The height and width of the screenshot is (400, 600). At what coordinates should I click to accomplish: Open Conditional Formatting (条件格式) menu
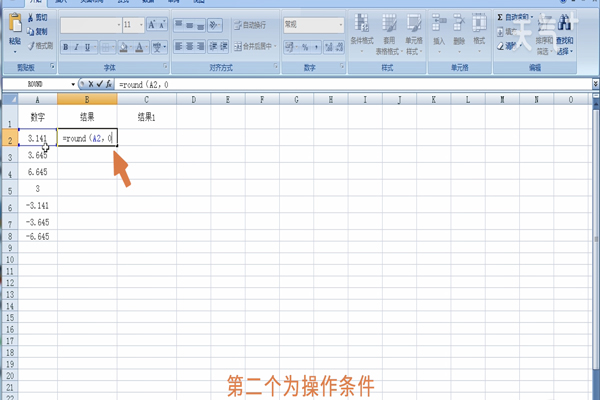click(362, 33)
